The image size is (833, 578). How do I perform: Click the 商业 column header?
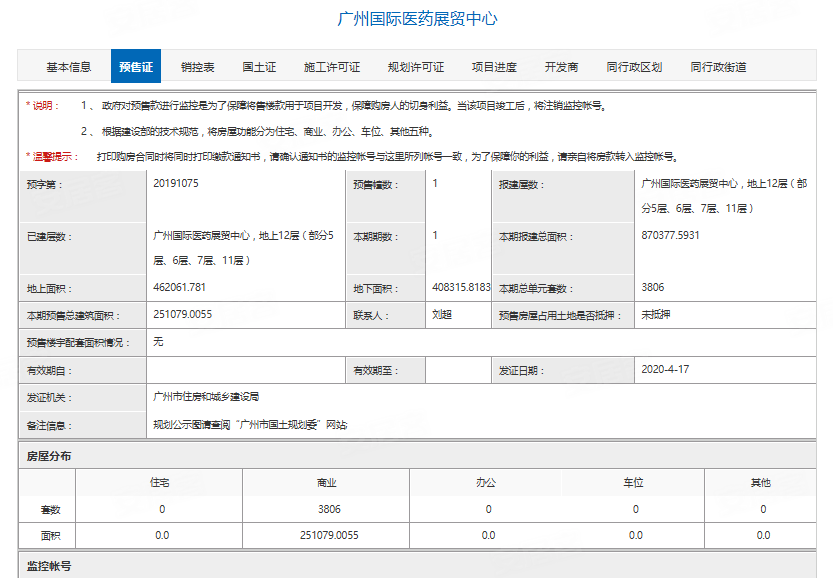pyautogui.click(x=326, y=483)
